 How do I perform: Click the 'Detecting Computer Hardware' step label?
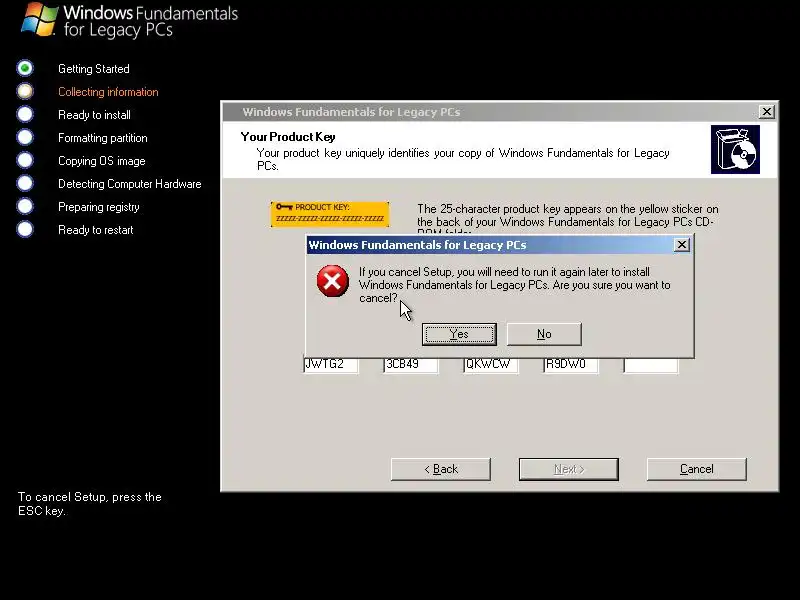[130, 184]
